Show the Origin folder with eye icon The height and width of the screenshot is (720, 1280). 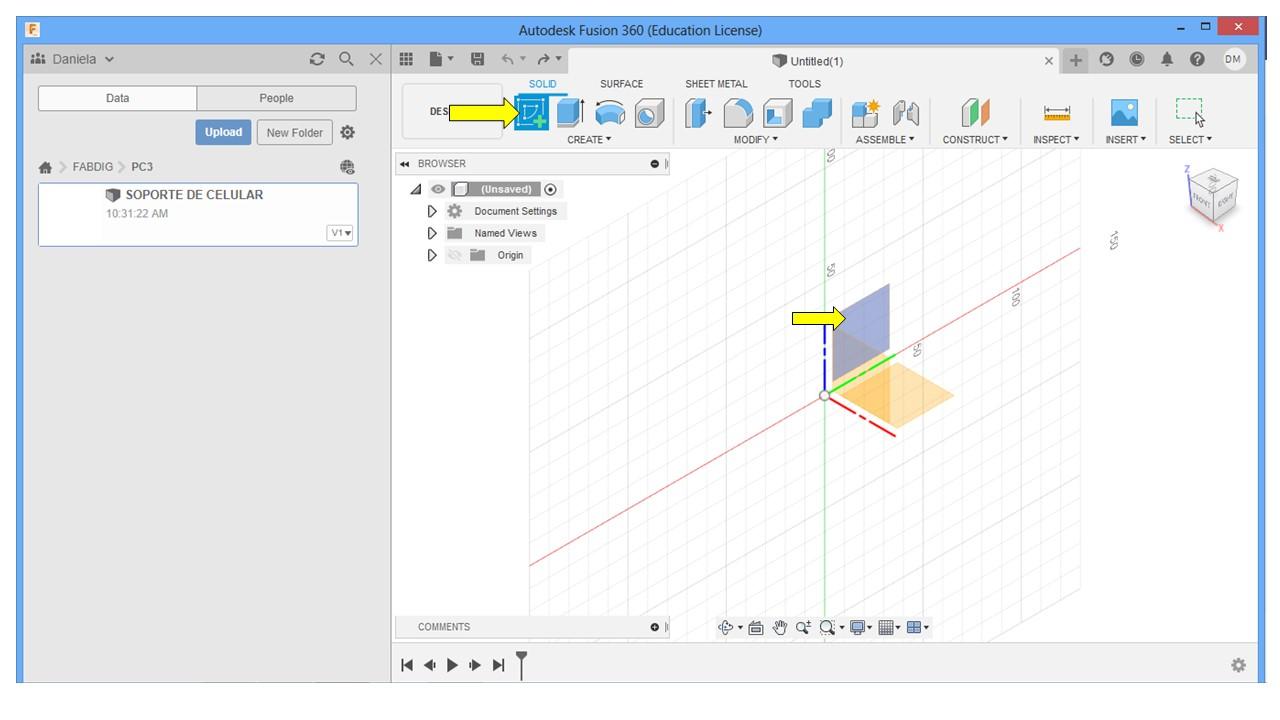455,255
